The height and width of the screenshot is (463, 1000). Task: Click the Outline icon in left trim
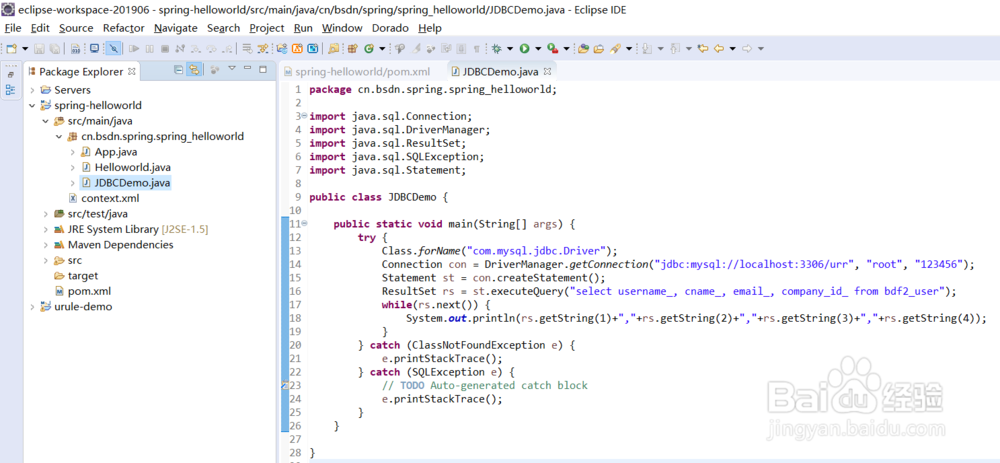pyautogui.click(x=10, y=90)
